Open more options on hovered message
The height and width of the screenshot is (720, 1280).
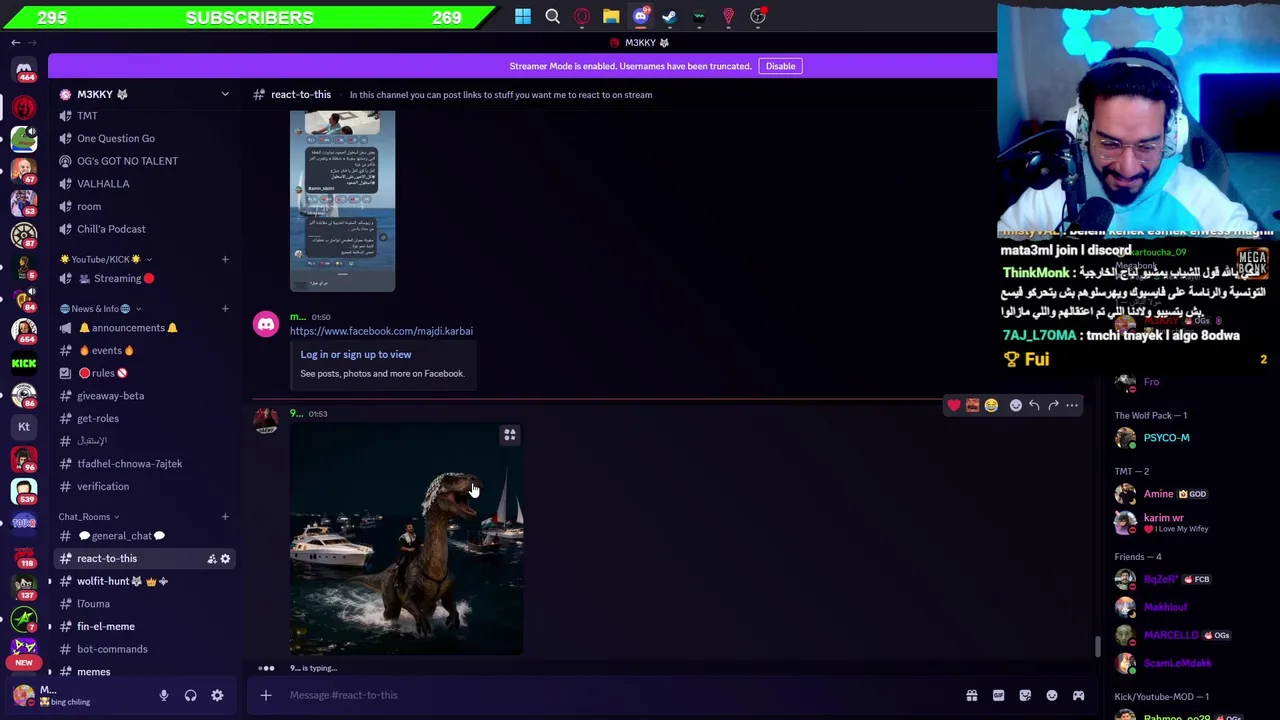pos(1072,405)
